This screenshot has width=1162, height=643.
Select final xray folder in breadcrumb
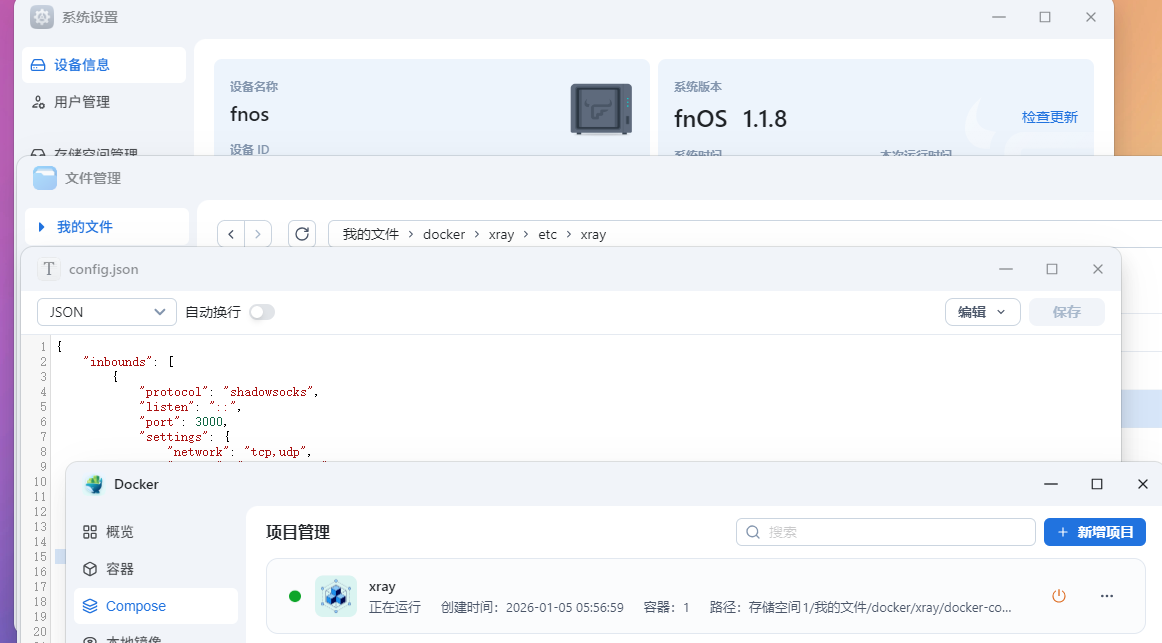[x=593, y=234]
